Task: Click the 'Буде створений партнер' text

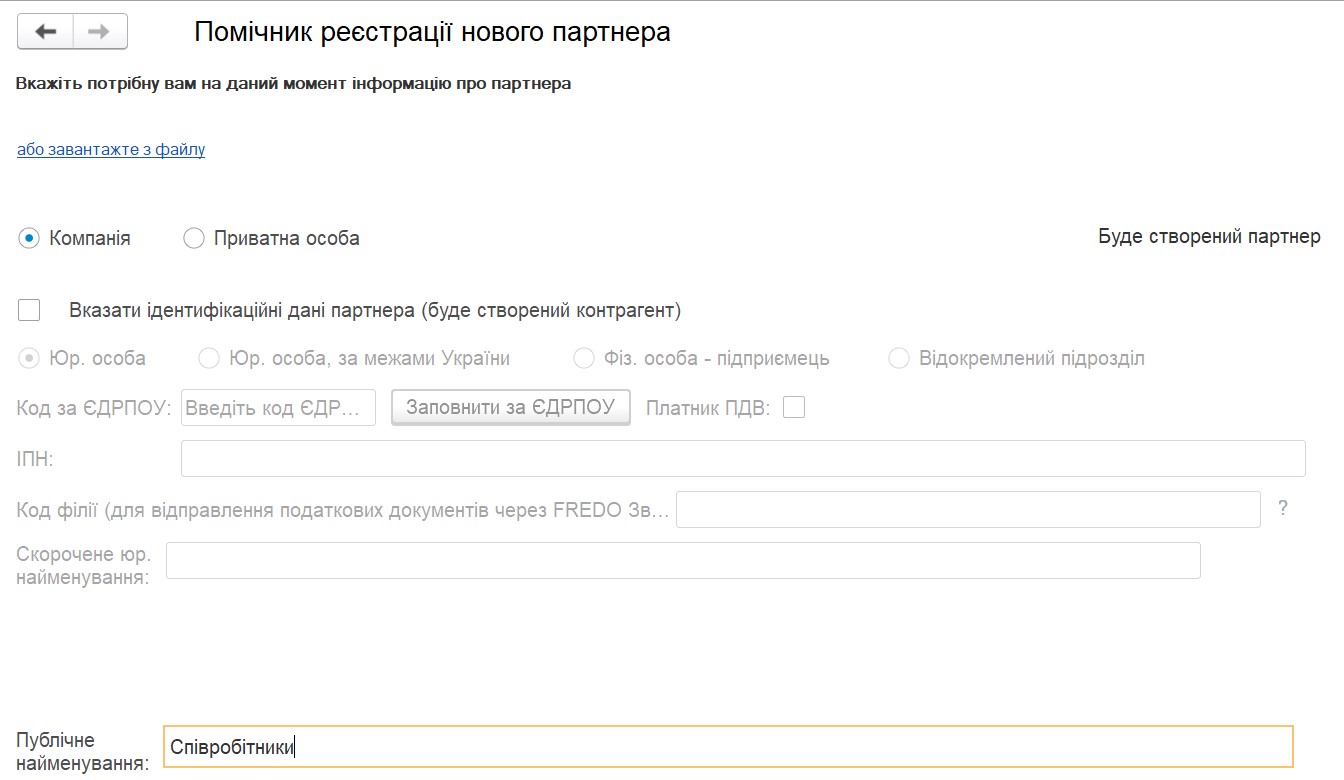Action: click(x=1209, y=237)
